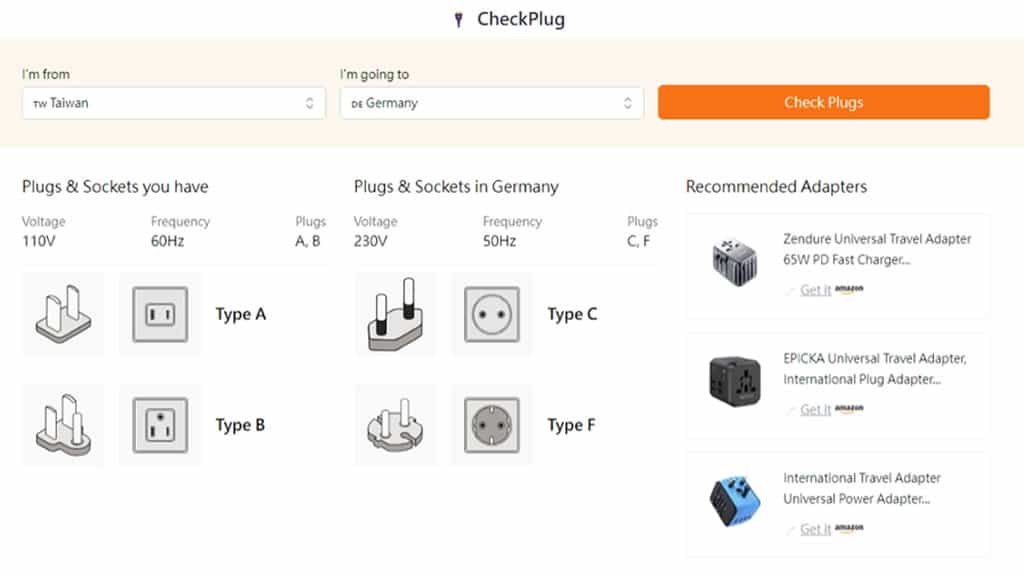
Task: Click the Zendure Universal Travel Adapter title
Action: pos(877,249)
